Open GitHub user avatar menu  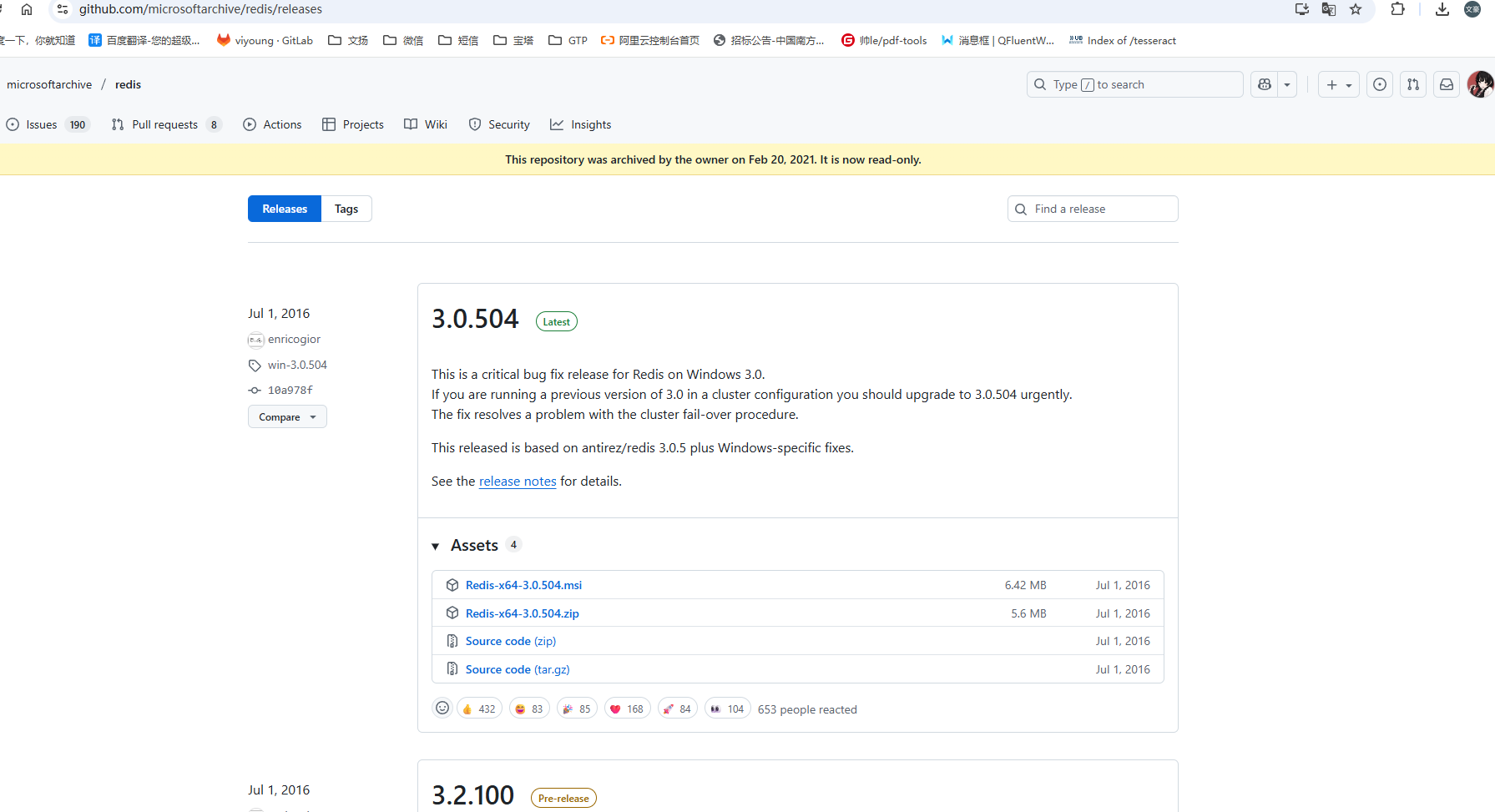click(x=1480, y=84)
